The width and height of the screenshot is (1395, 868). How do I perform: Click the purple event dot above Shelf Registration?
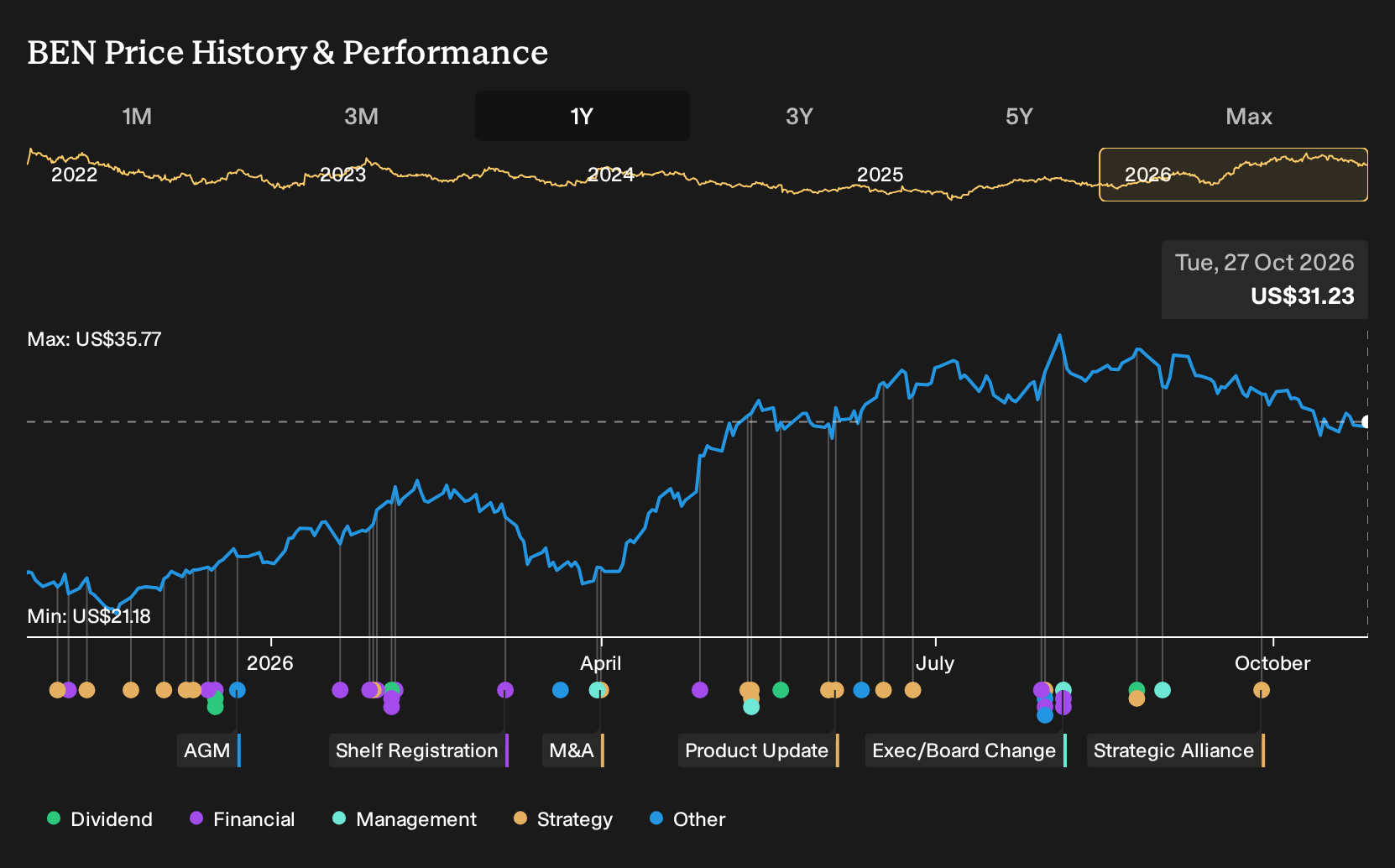point(505,690)
